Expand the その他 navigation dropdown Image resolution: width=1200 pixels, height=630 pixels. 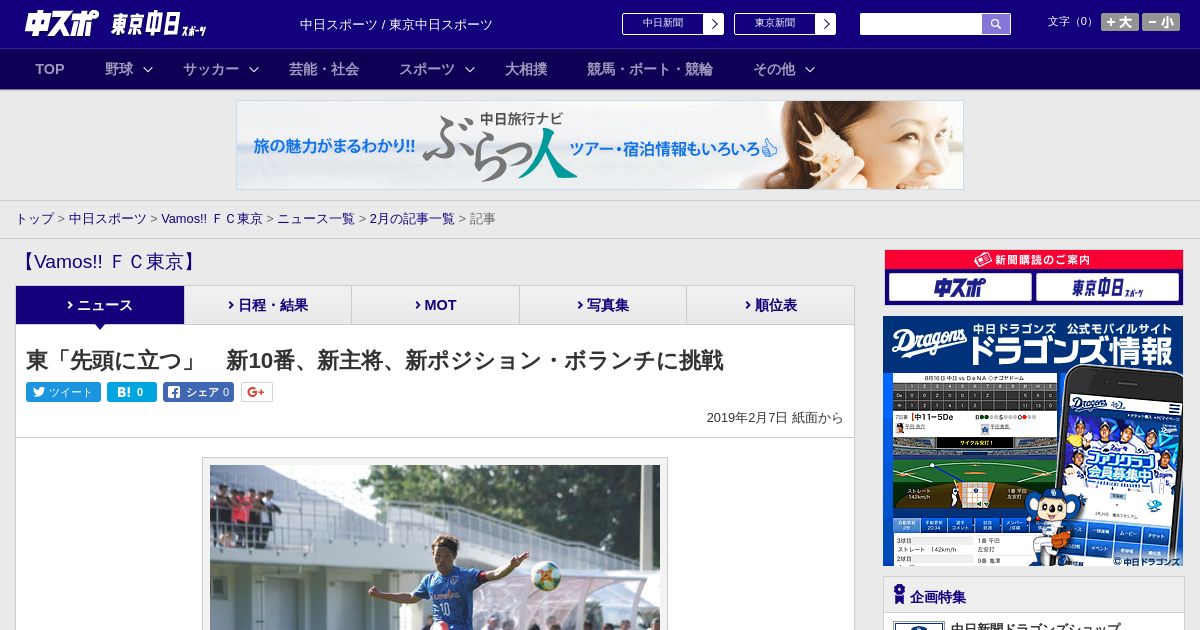[x=784, y=69]
